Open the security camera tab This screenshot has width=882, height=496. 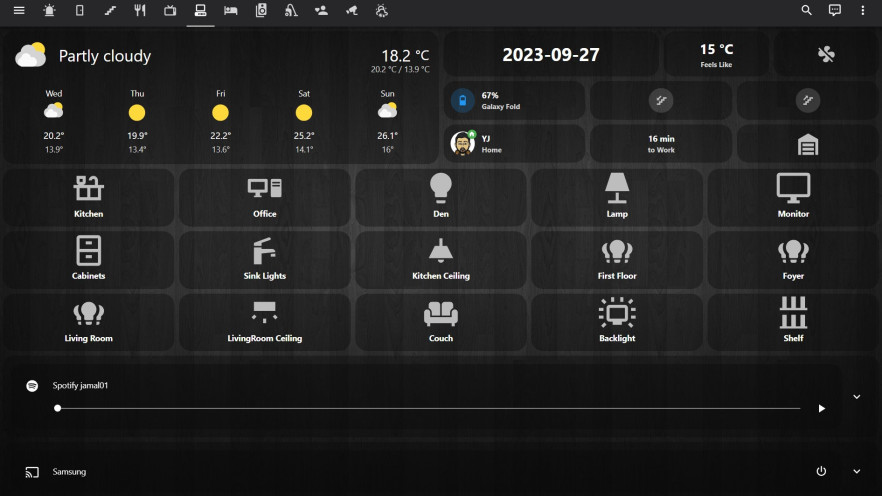[351, 11]
